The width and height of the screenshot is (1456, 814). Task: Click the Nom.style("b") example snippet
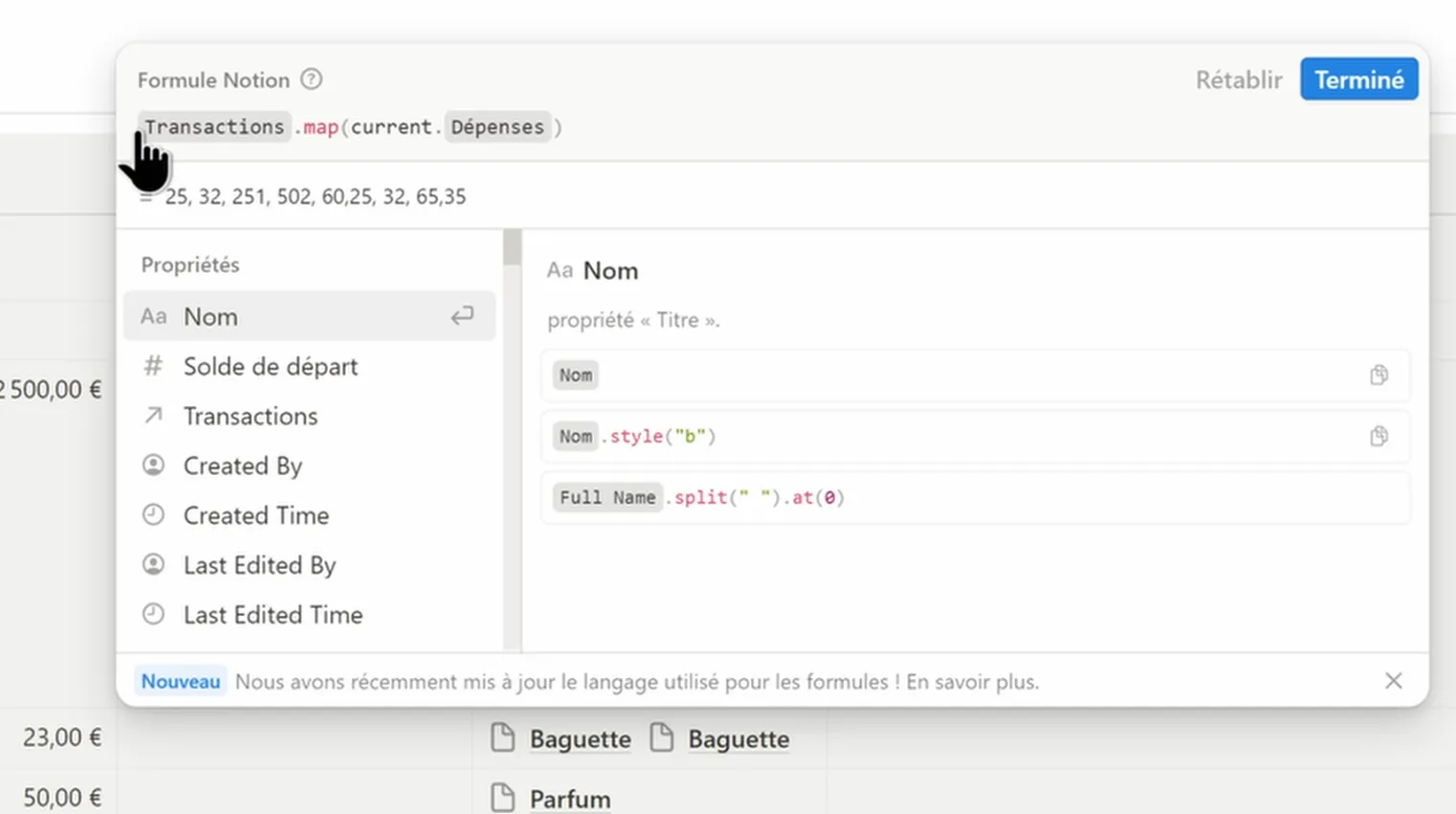[975, 437]
